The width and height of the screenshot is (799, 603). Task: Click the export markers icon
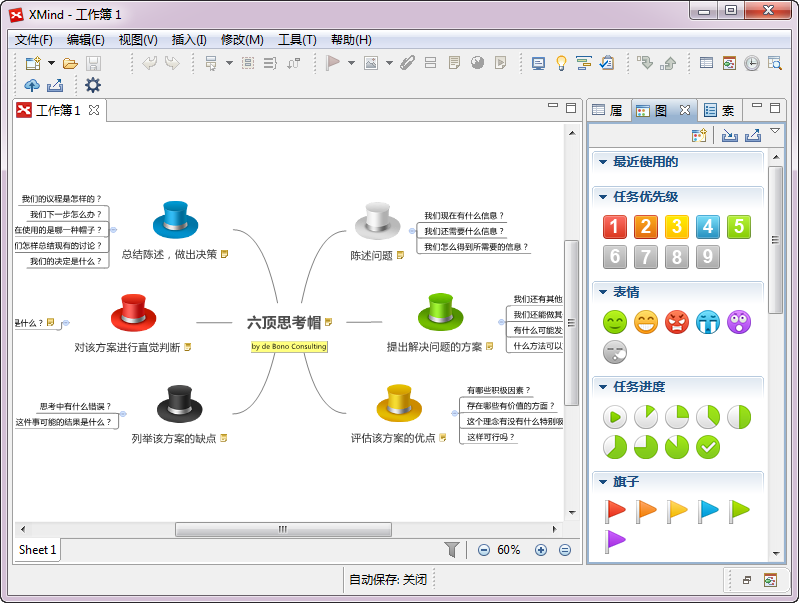point(753,136)
